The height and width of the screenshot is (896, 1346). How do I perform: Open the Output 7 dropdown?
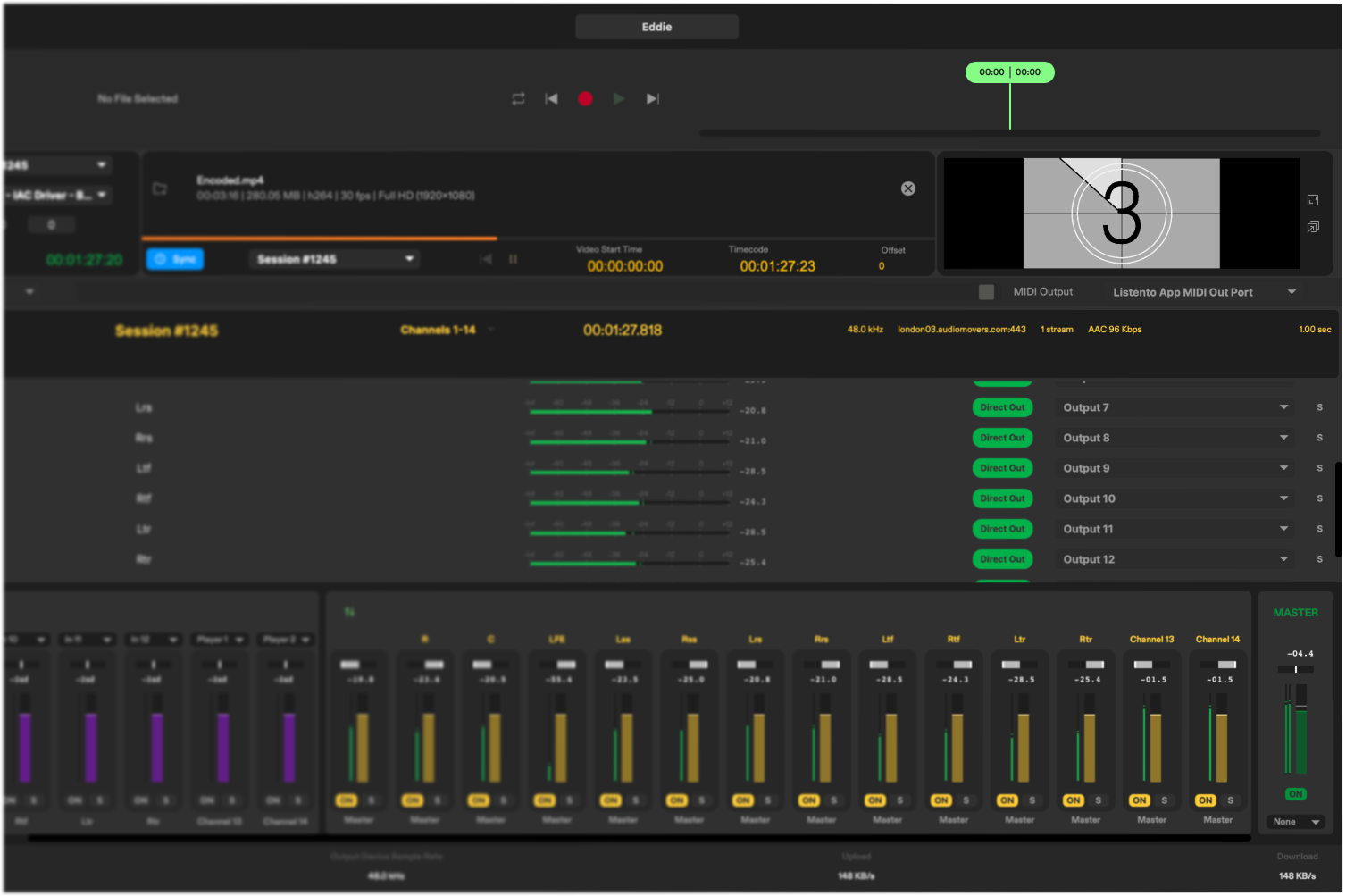click(1175, 407)
